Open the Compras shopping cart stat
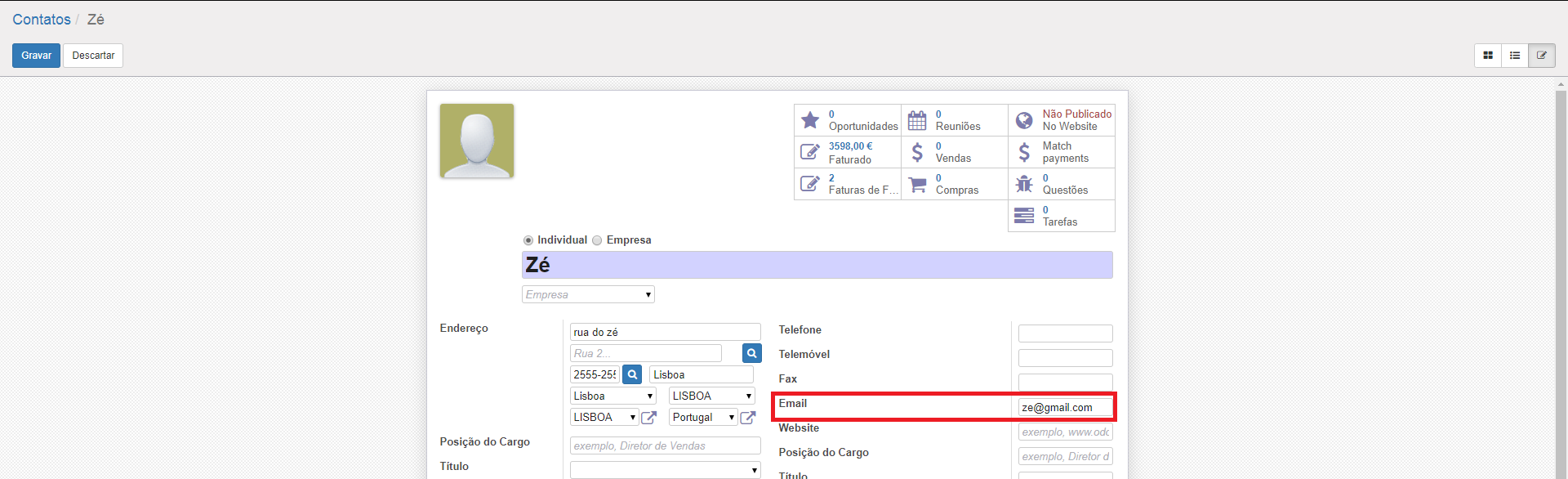The image size is (1568, 479). [954, 184]
